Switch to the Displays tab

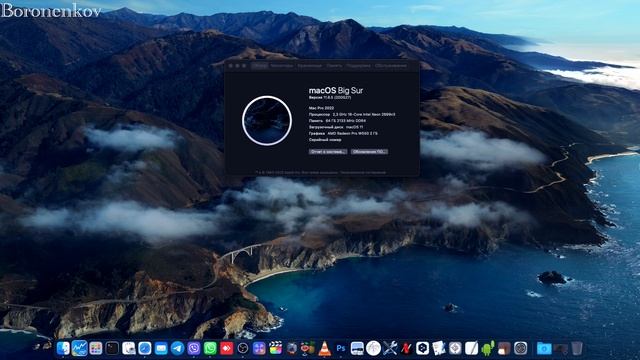pos(282,66)
